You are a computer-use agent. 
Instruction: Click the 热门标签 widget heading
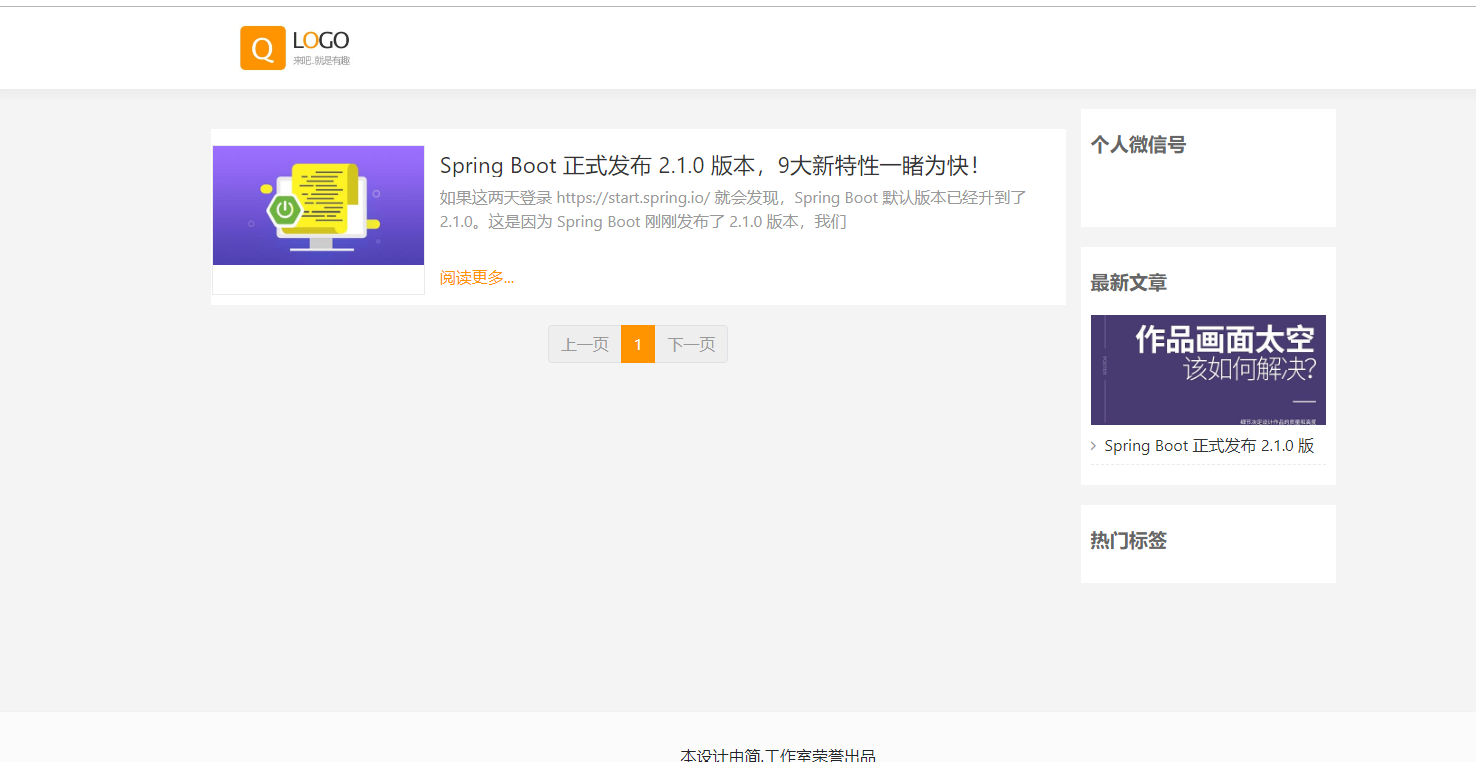(1128, 541)
